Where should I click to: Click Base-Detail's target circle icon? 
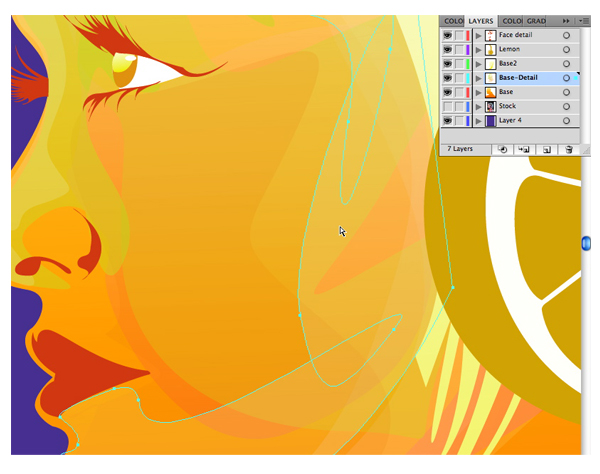[566, 78]
